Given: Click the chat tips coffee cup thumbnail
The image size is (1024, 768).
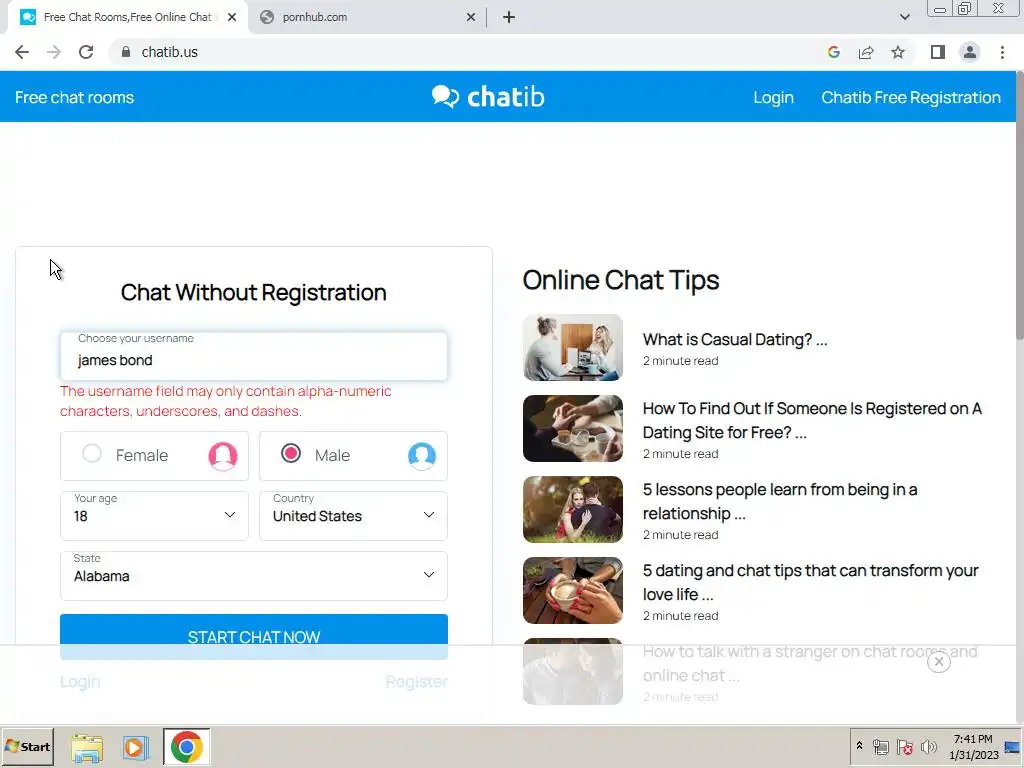Looking at the screenshot, I should [573, 590].
